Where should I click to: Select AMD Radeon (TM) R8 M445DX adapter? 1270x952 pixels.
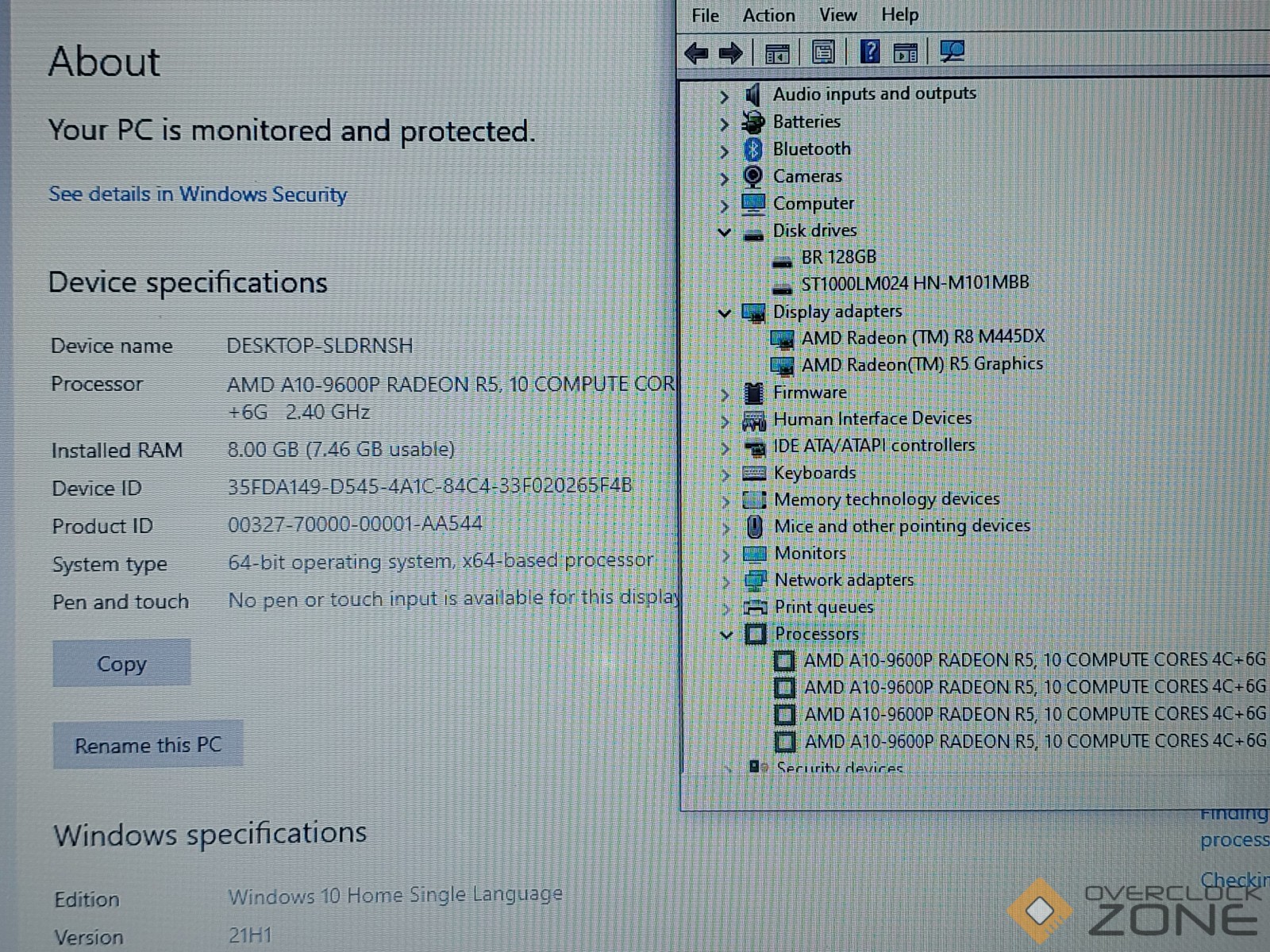point(922,338)
